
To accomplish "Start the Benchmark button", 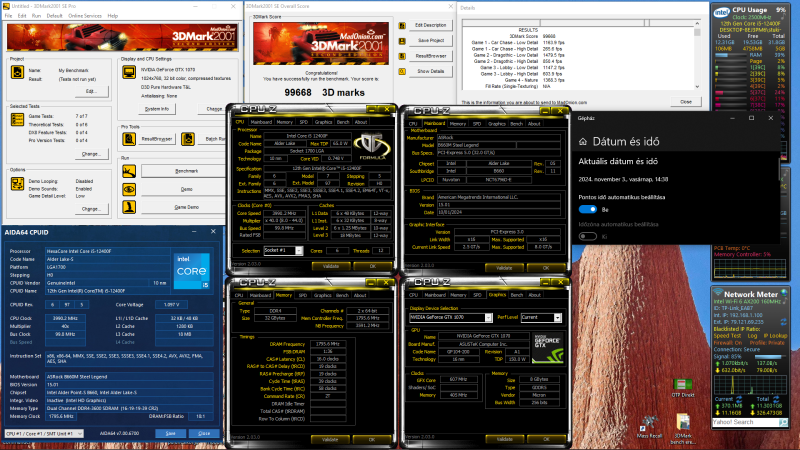I will click(x=184, y=171).
